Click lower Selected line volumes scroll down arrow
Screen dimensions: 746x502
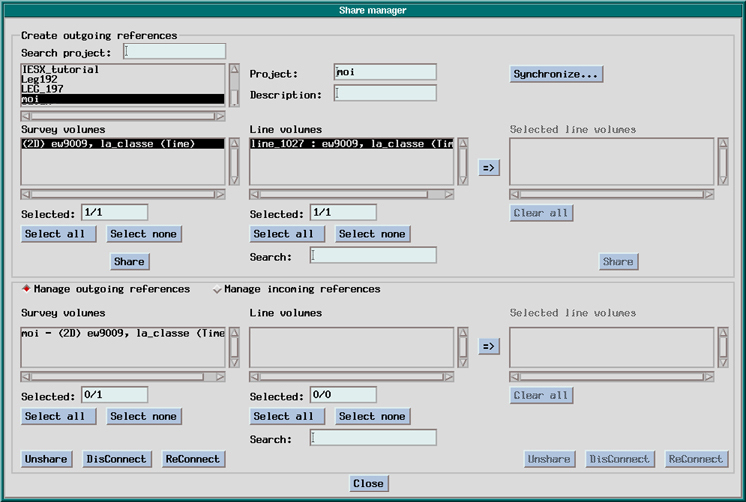pyautogui.click(x=723, y=363)
